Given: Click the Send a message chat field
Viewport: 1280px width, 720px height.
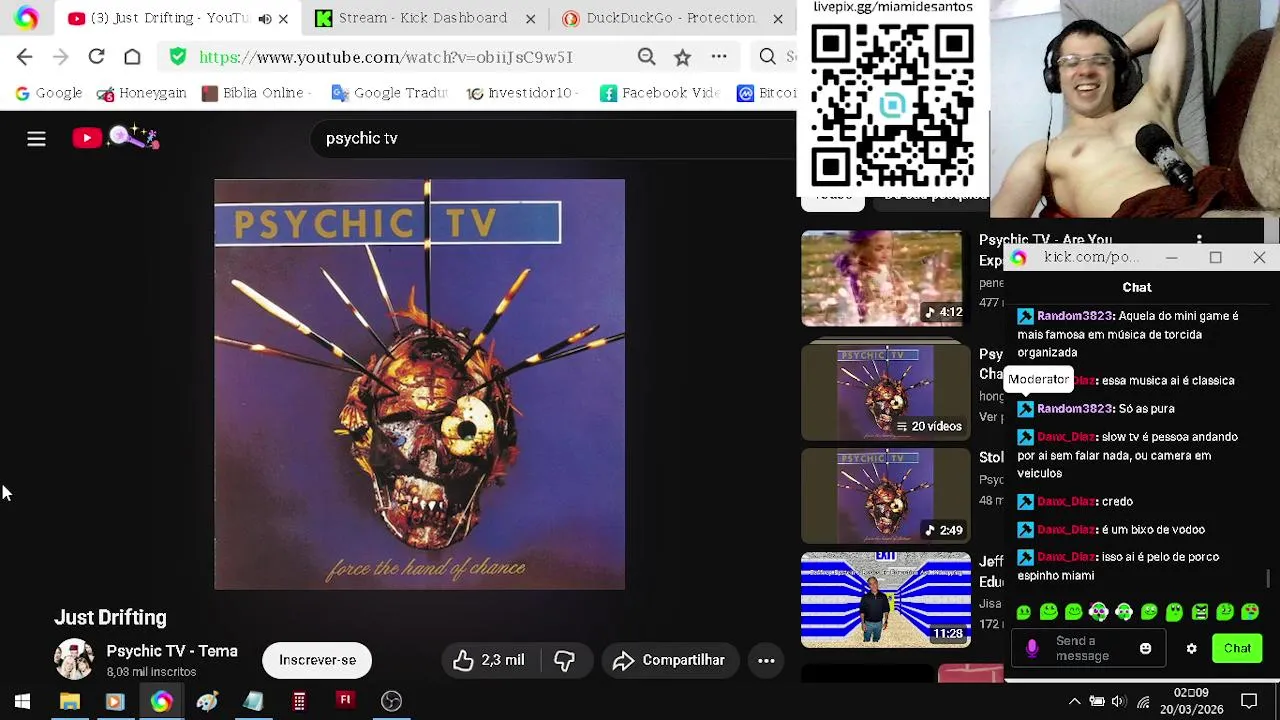Looking at the screenshot, I should pyautogui.click(x=1090, y=648).
